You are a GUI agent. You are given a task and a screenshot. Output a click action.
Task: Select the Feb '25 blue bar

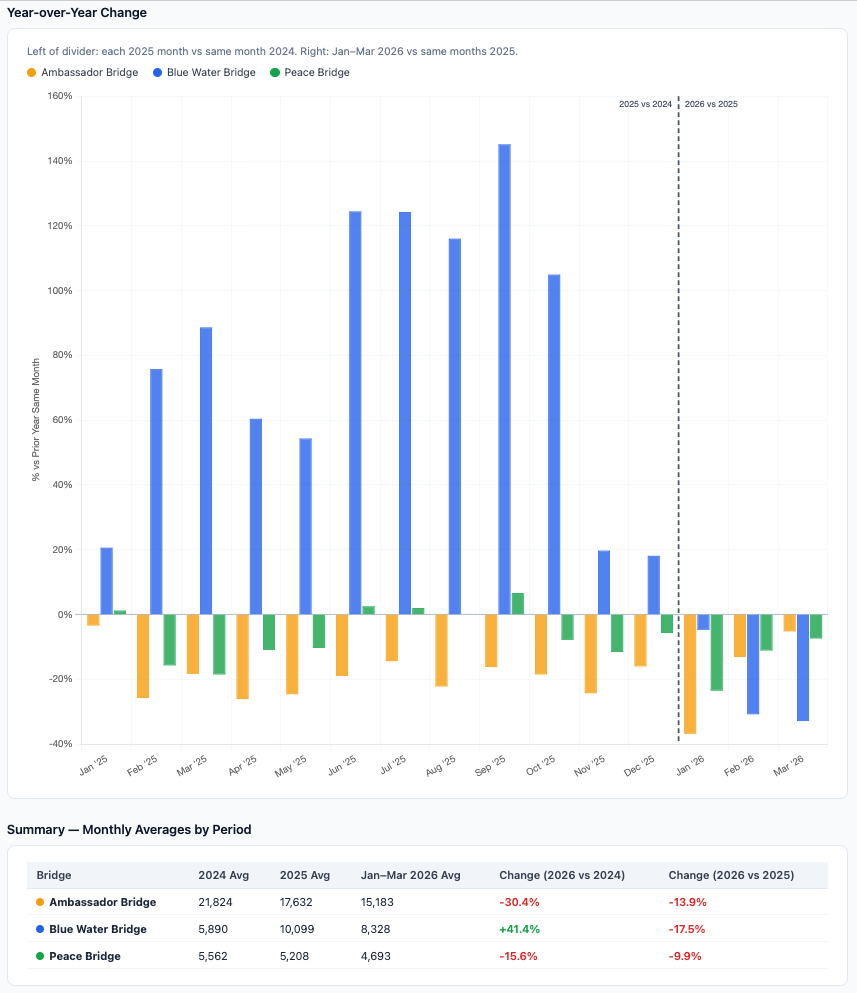coord(156,491)
